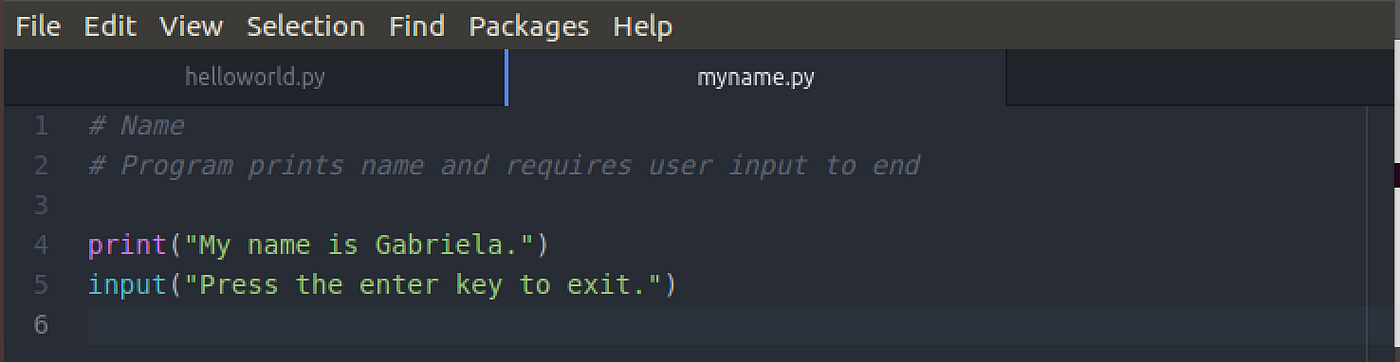Open the Selection menu
Image resolution: width=1400 pixels, height=362 pixels.
[x=306, y=26]
